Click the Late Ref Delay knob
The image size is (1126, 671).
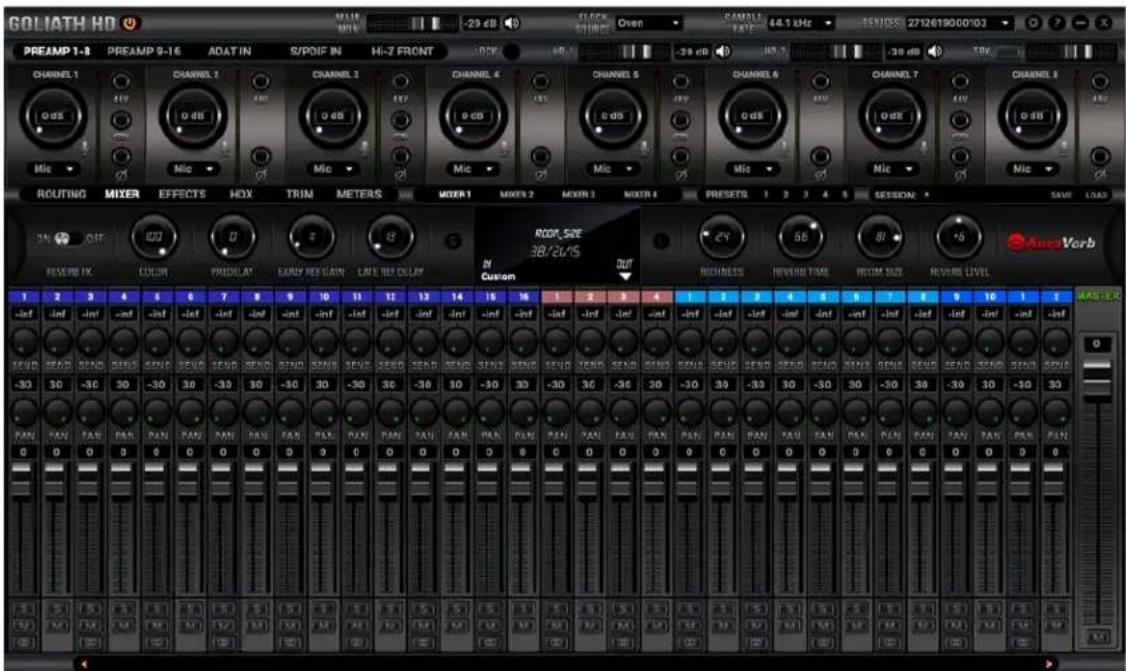click(390, 237)
